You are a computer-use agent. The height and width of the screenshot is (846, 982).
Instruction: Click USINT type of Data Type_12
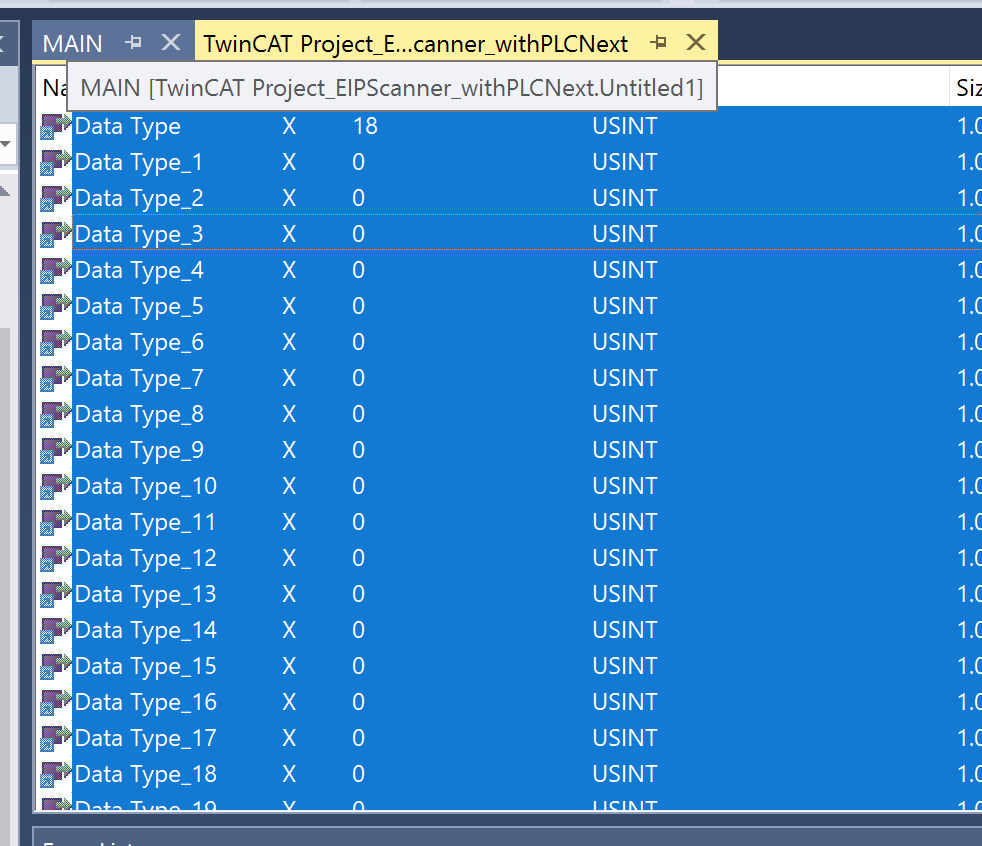(624, 559)
